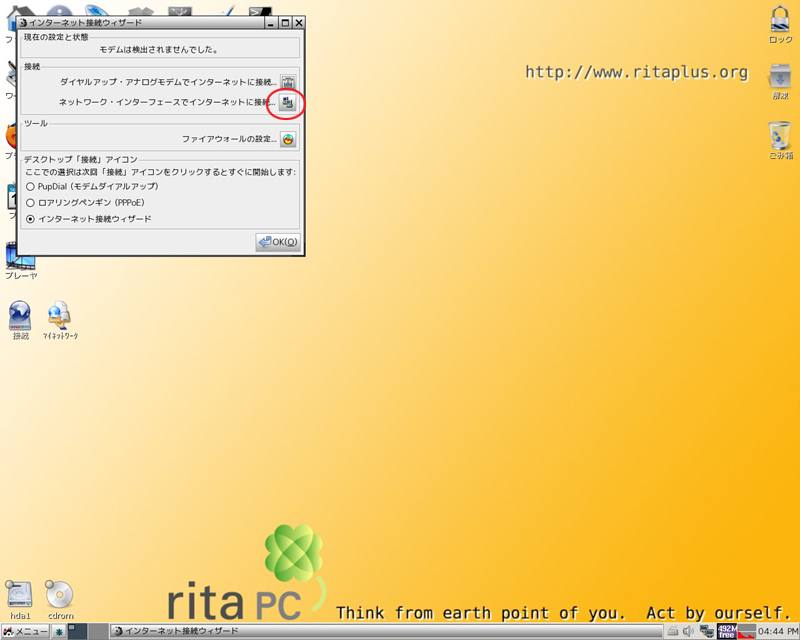Click the volume speaker icon in the tray

(x=689, y=631)
